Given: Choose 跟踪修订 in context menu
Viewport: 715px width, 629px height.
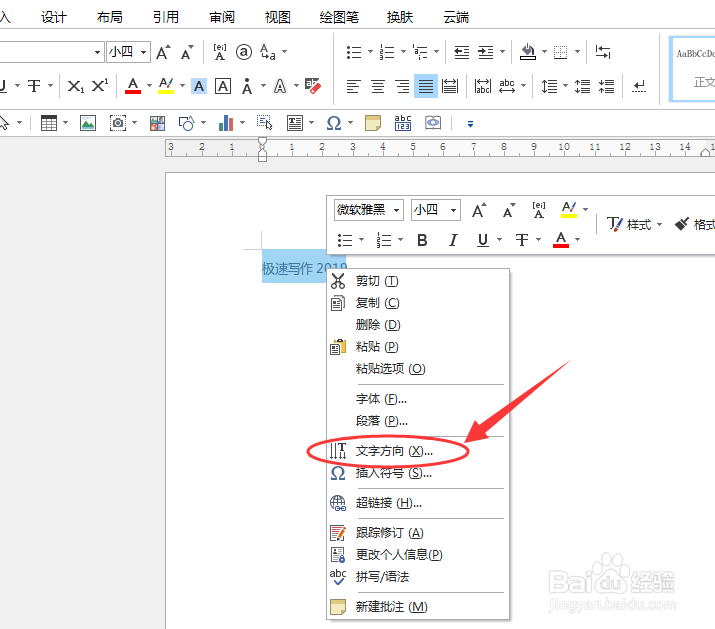Looking at the screenshot, I should coord(418,533).
